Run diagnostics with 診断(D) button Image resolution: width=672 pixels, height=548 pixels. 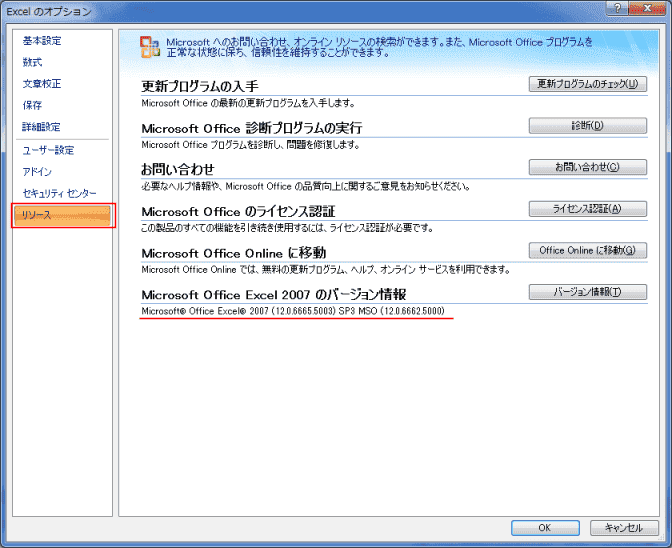588,126
